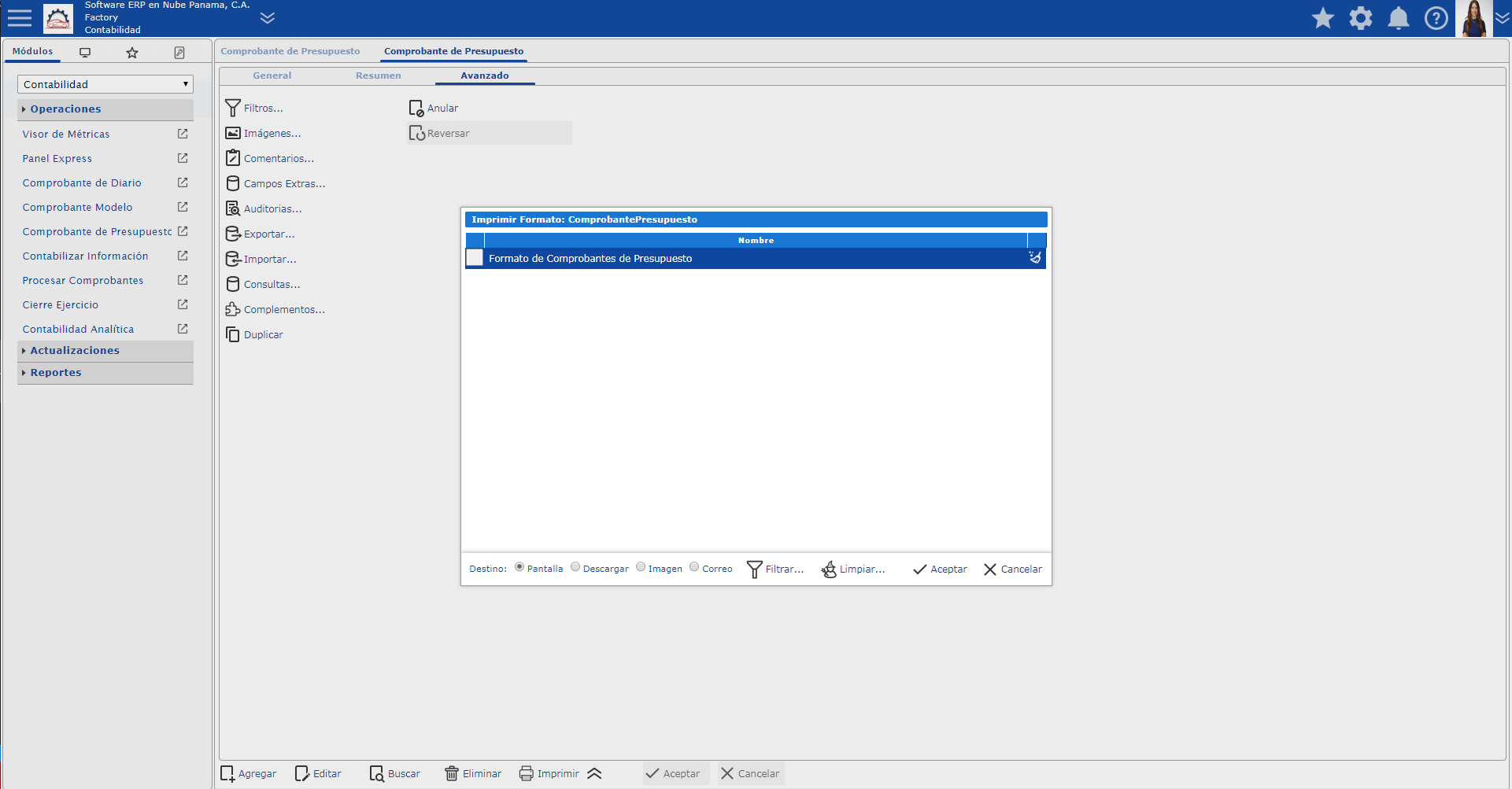1512x789 pixels.
Task: Open the help question mark icon
Action: click(1436, 18)
